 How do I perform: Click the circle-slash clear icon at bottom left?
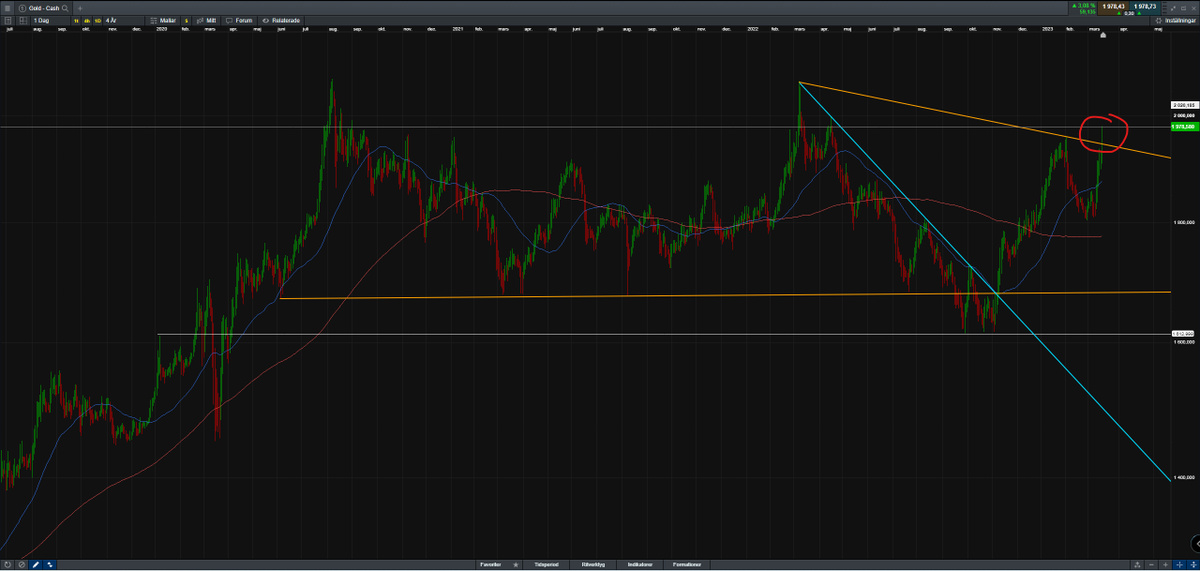tap(22, 564)
